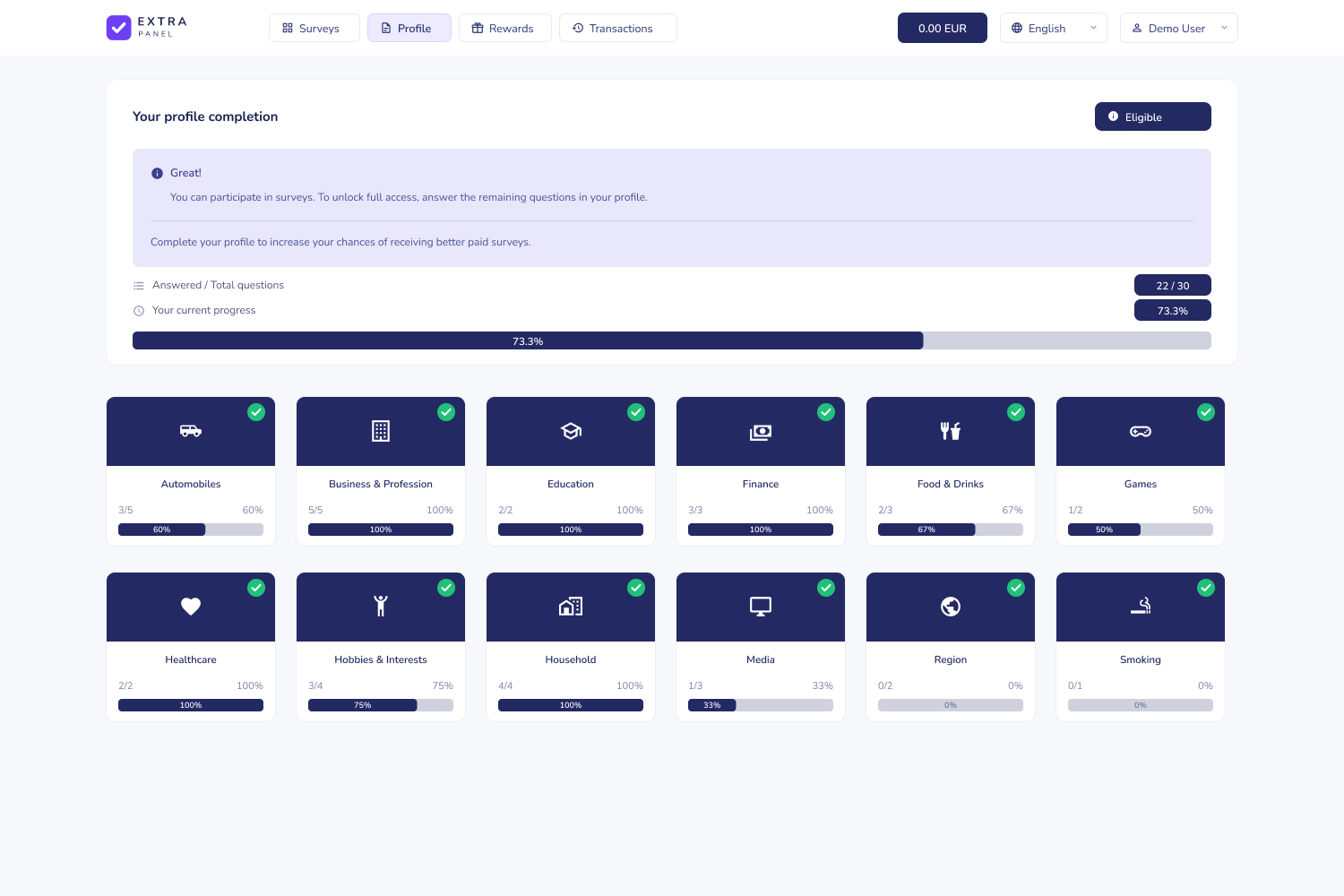Click the Education graduation cap icon

[571, 431]
